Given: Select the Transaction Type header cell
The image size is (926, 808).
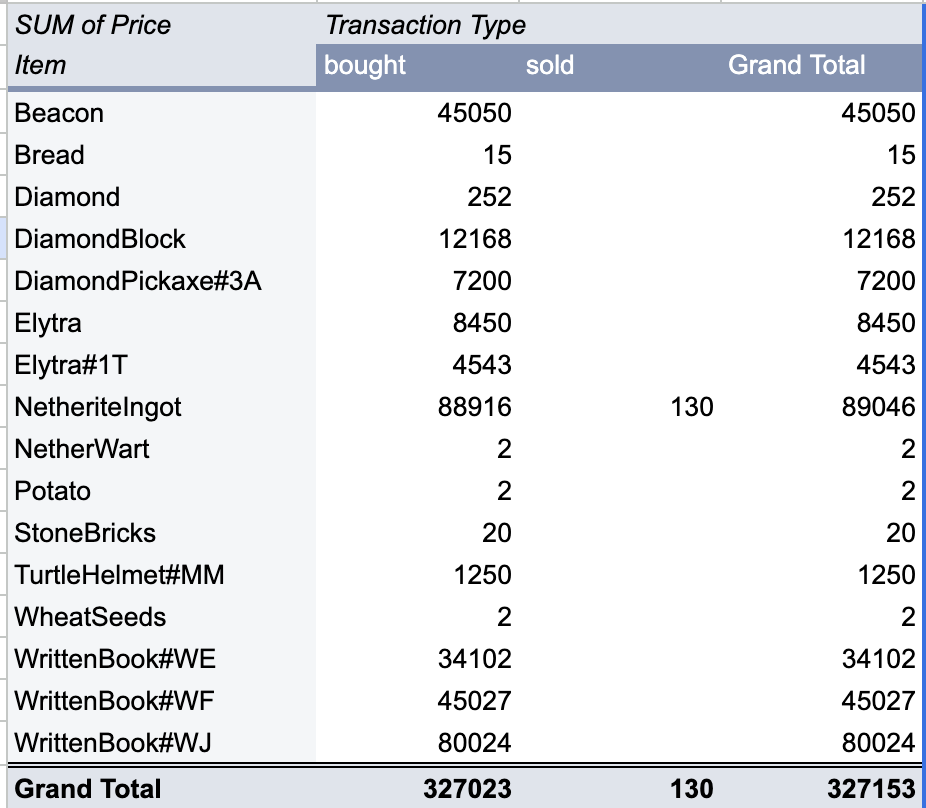Looking at the screenshot, I should coord(425,25).
